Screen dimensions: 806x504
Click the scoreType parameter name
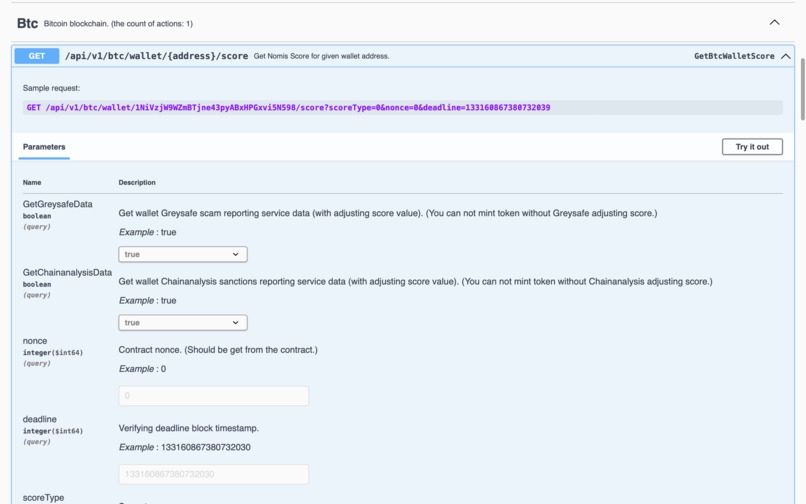click(43, 497)
